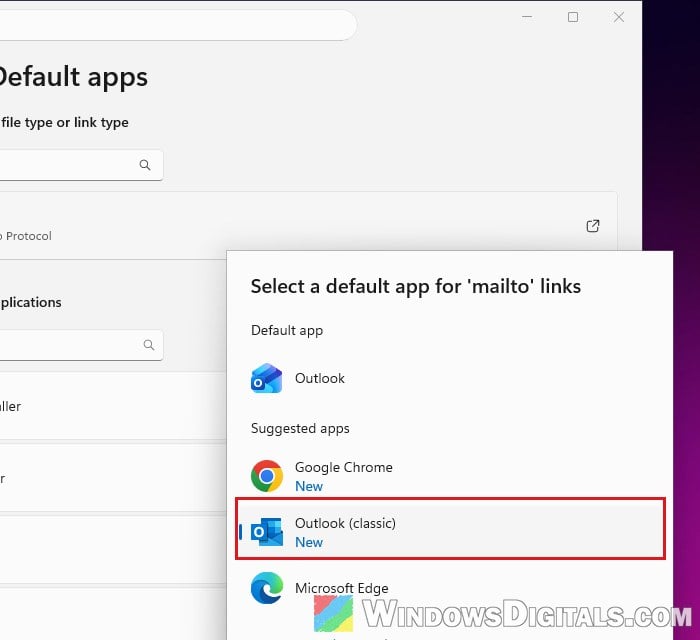Click 'New' label under Outlook (classic)
Viewport: 700px width, 640px height.
(x=309, y=542)
